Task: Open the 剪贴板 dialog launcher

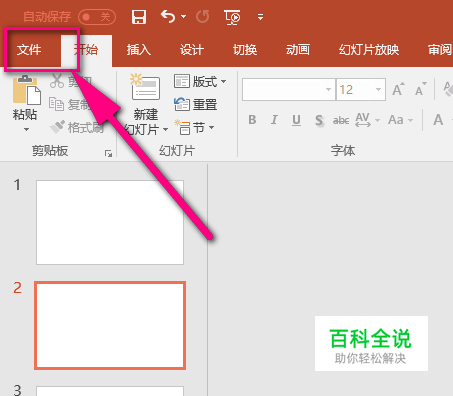Action: click(108, 153)
